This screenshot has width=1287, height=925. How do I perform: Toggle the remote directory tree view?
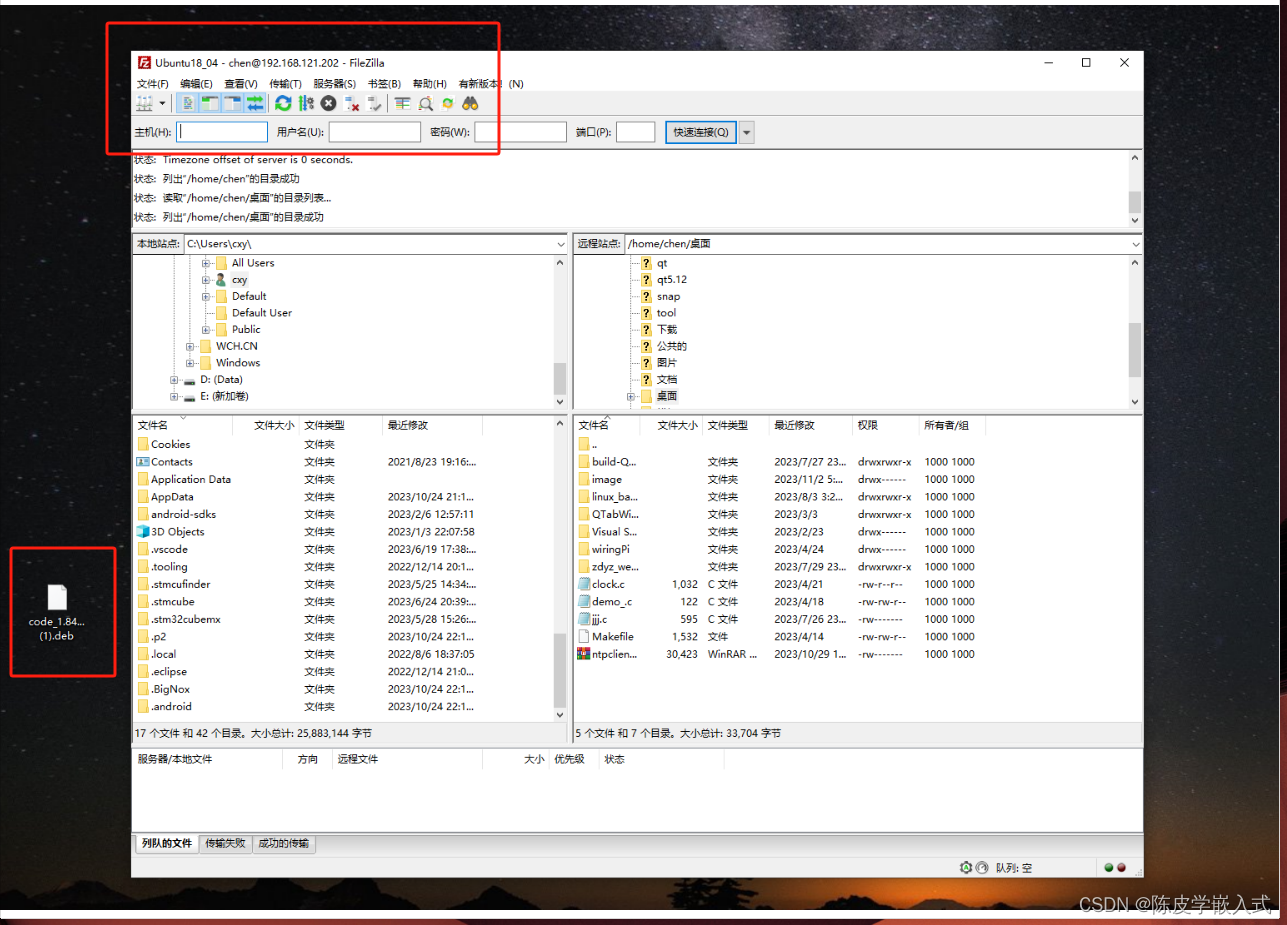tap(232, 103)
